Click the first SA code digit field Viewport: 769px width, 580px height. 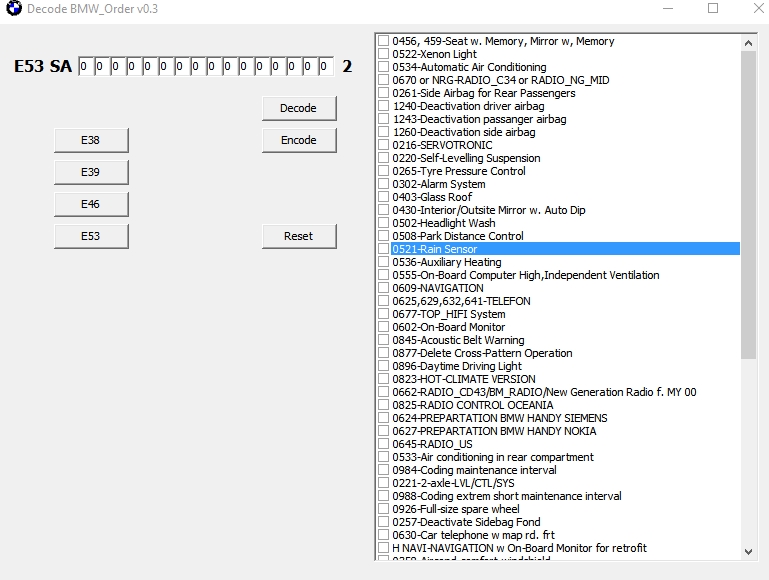[86, 66]
